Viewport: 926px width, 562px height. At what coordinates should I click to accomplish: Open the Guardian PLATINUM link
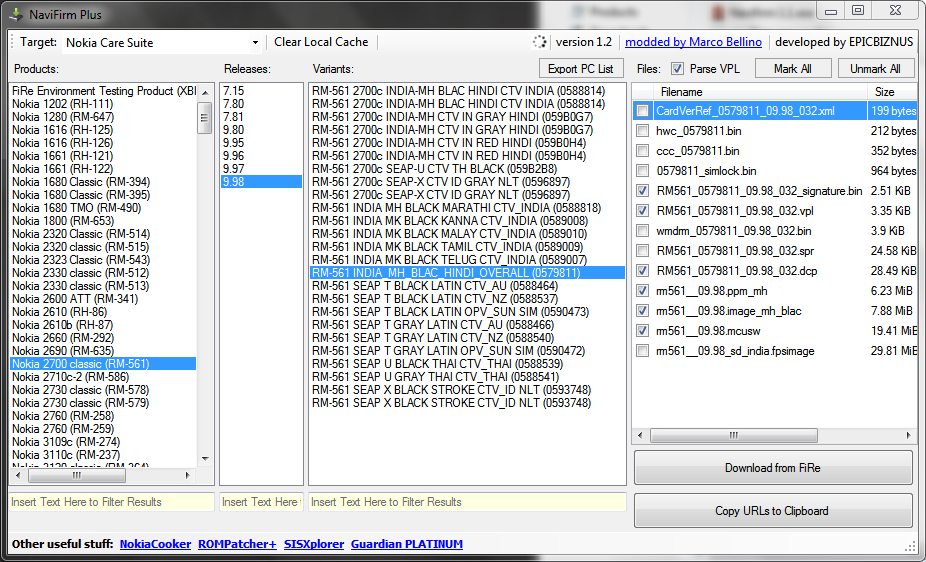pos(407,544)
